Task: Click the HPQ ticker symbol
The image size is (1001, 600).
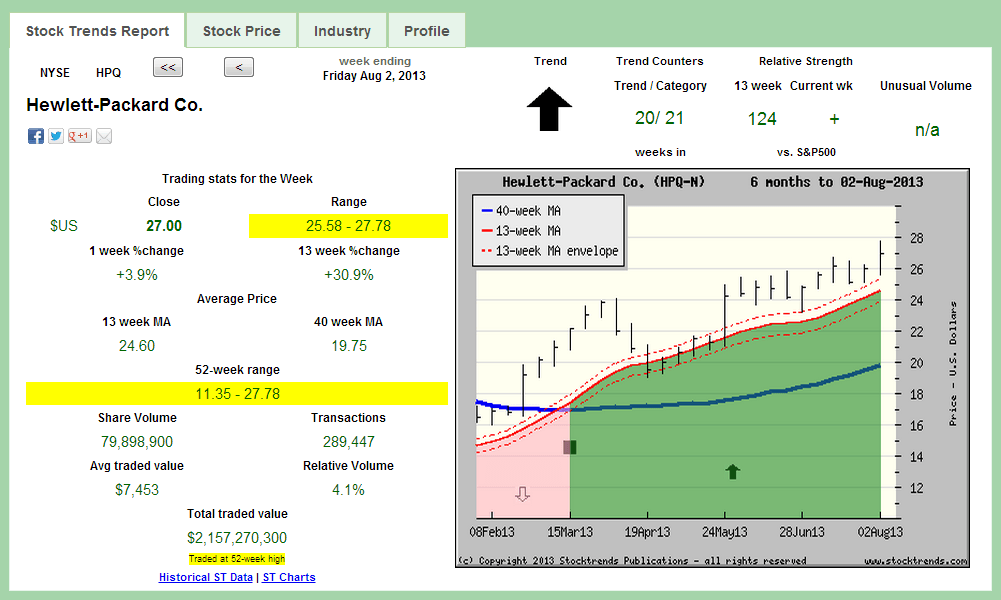Action: click(109, 73)
